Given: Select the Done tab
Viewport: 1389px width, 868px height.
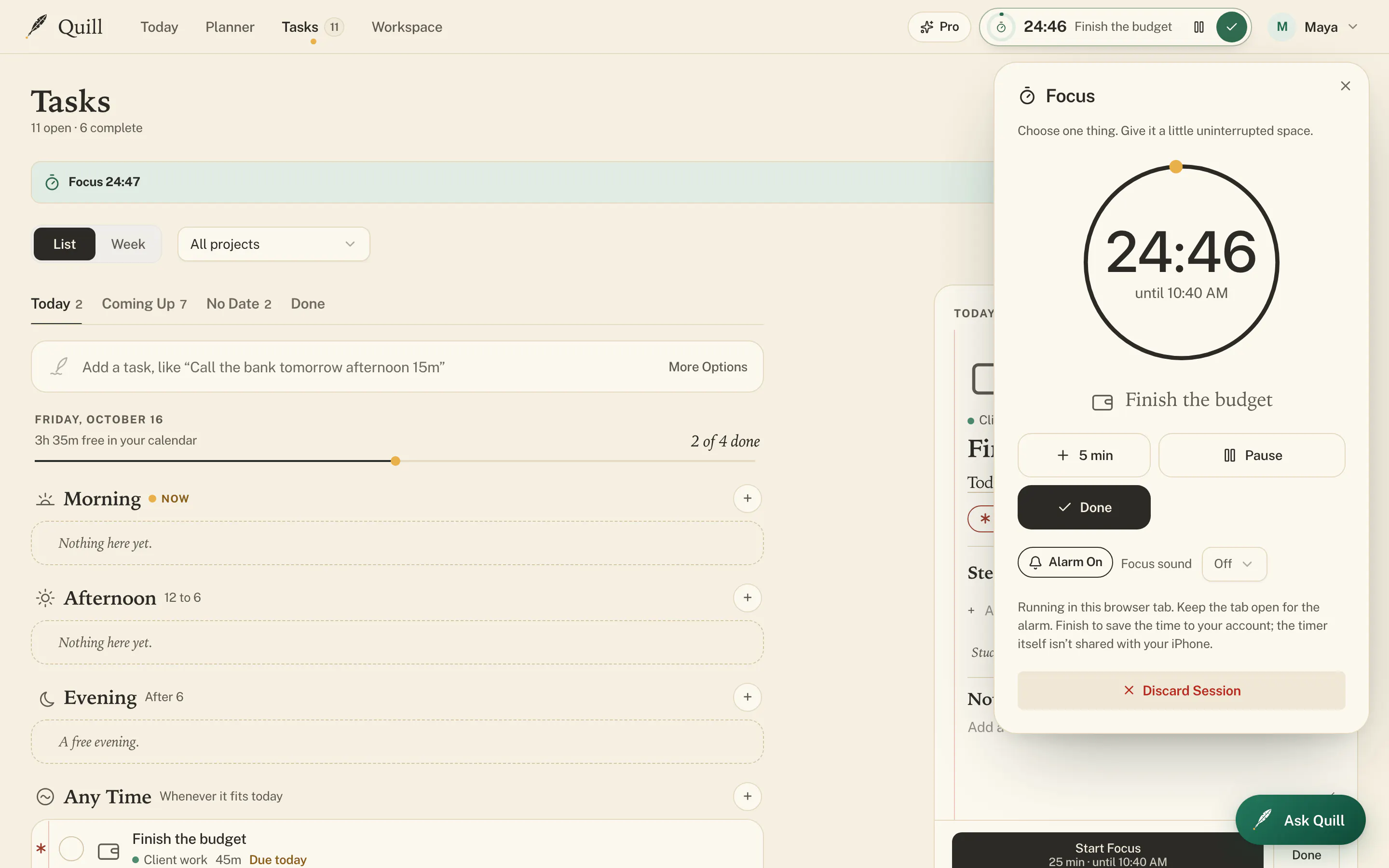Looking at the screenshot, I should 308,304.
